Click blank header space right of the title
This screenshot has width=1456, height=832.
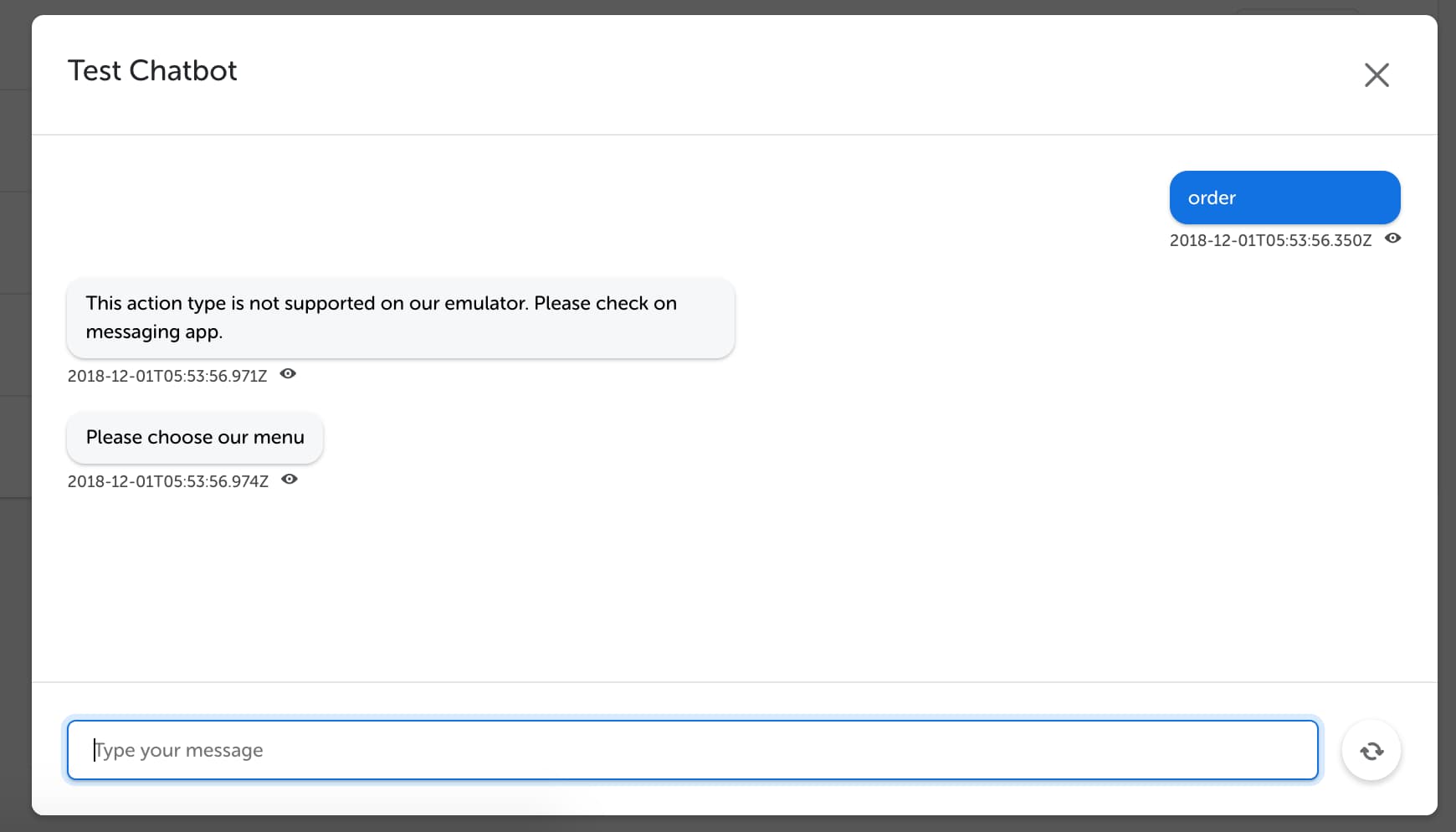795,74
